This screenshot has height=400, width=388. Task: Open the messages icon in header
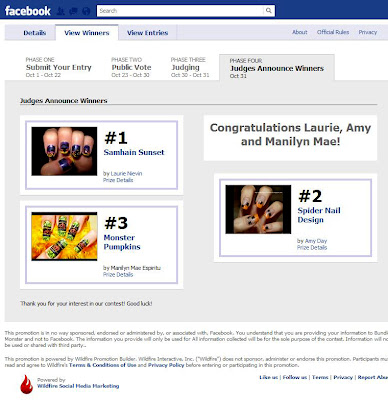pyautogui.click(x=73, y=11)
